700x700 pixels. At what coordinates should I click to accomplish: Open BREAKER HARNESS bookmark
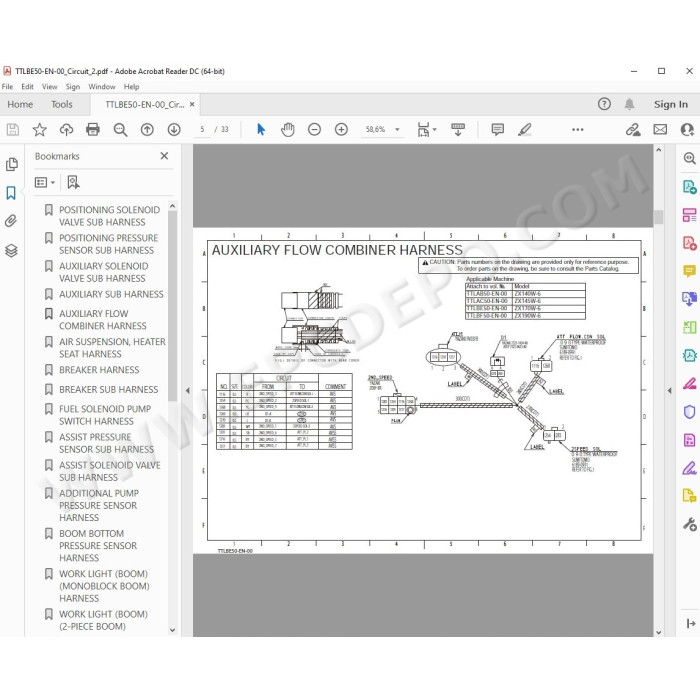pyautogui.click(x=99, y=370)
